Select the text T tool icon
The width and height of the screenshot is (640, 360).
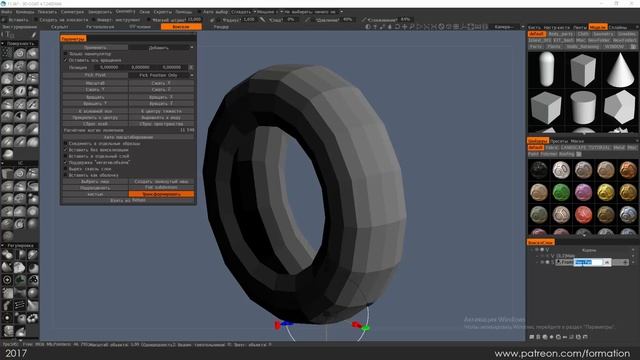point(7,35)
